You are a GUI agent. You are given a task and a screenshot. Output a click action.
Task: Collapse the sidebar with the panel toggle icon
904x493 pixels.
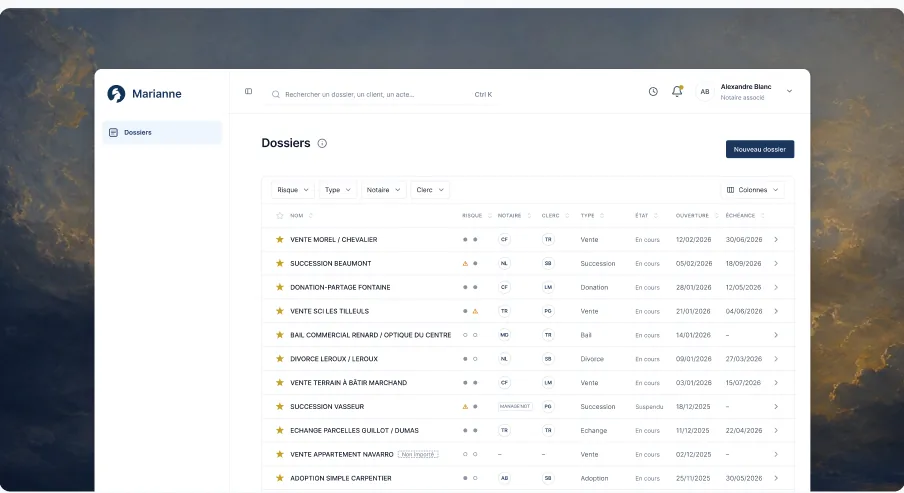[x=248, y=91]
